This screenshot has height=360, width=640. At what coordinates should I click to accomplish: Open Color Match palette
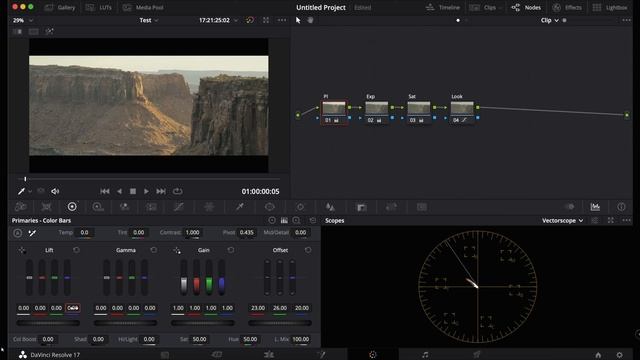[x=46, y=207]
